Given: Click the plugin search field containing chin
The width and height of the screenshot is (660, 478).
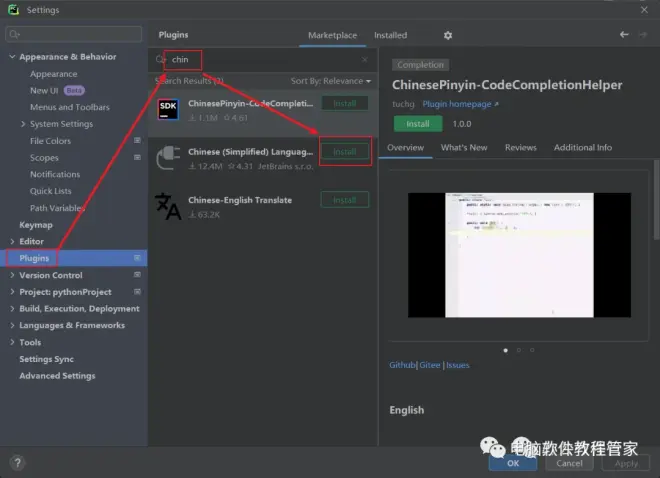Looking at the screenshot, I should pos(263,60).
